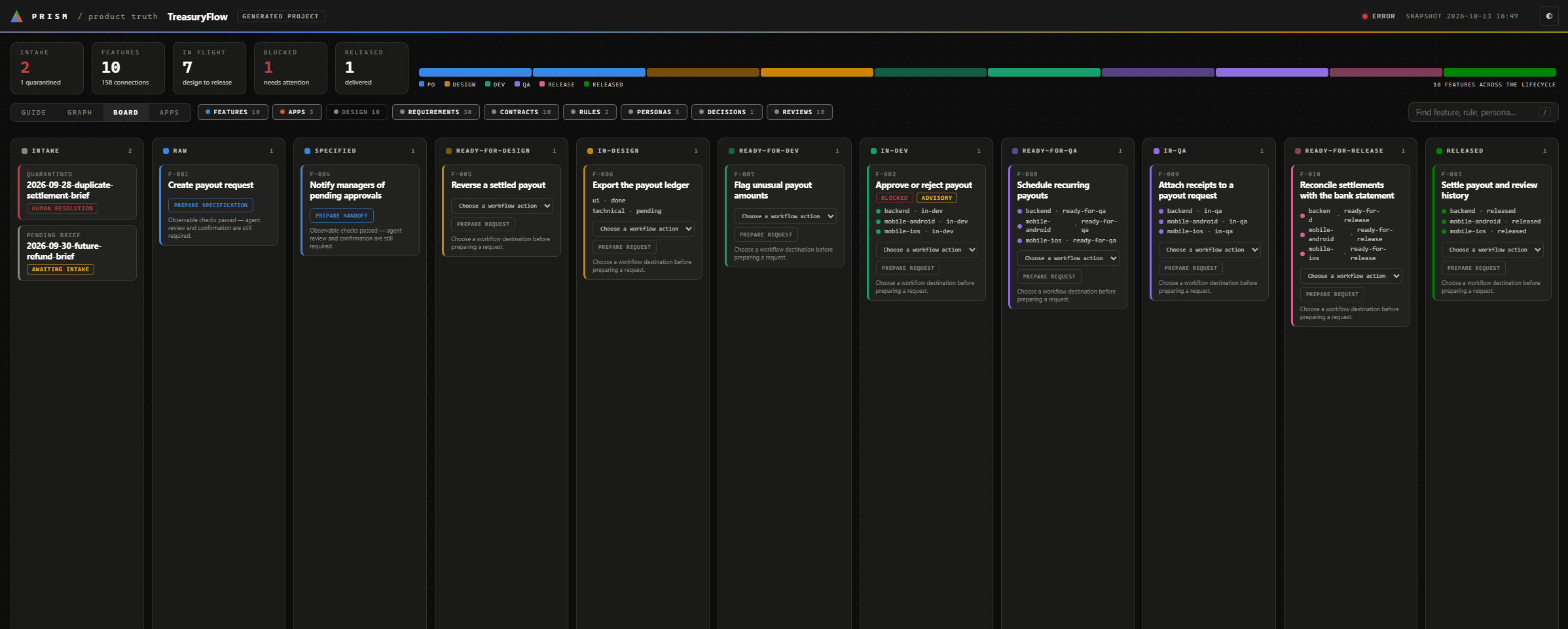This screenshot has height=629, width=1568.
Task: Toggle the RULES 2 filter chip
Action: pyautogui.click(x=590, y=112)
